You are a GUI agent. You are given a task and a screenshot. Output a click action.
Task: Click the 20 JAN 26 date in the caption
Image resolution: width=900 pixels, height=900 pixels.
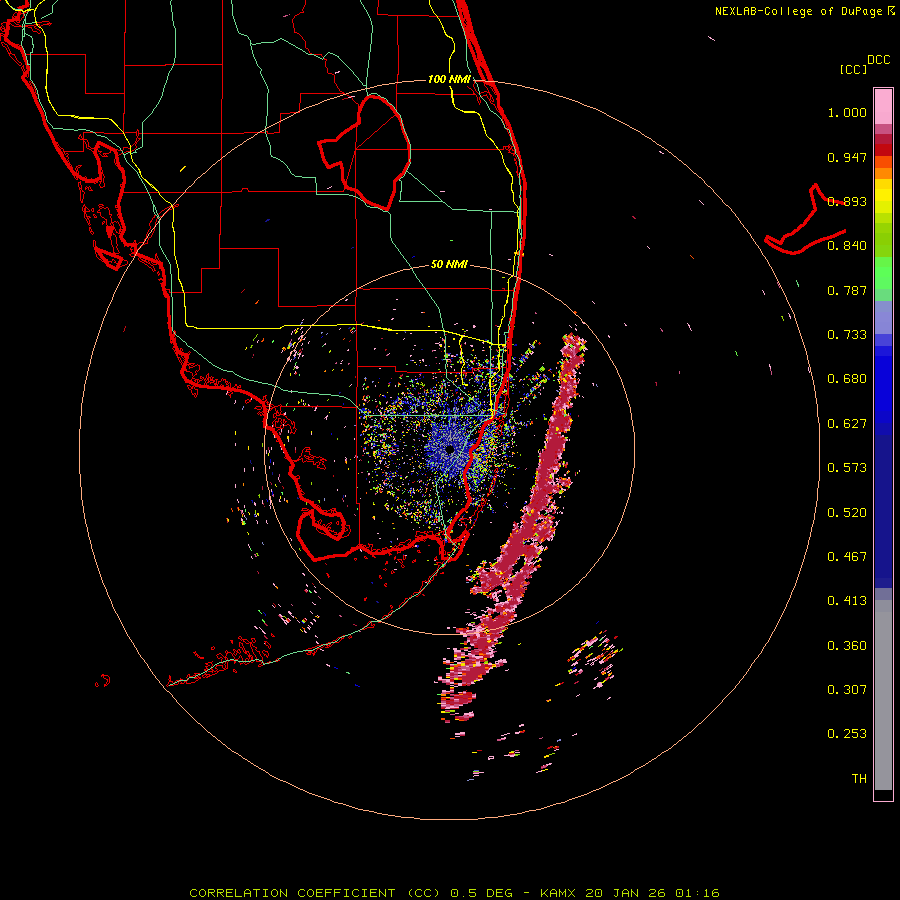click(x=624, y=893)
